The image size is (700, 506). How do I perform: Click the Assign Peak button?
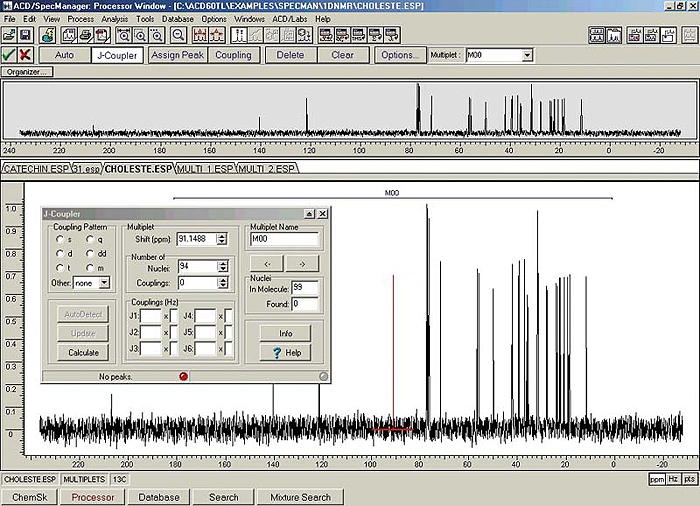point(177,55)
